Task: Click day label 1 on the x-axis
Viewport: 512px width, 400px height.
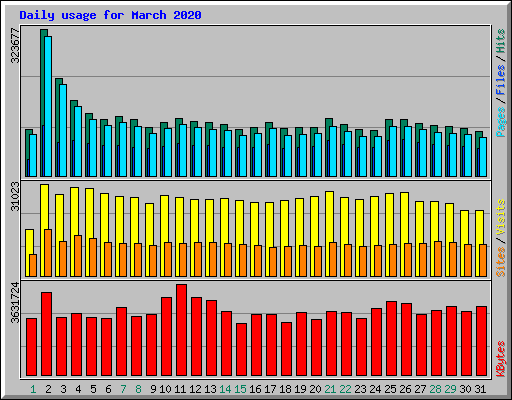Action: coord(33,389)
